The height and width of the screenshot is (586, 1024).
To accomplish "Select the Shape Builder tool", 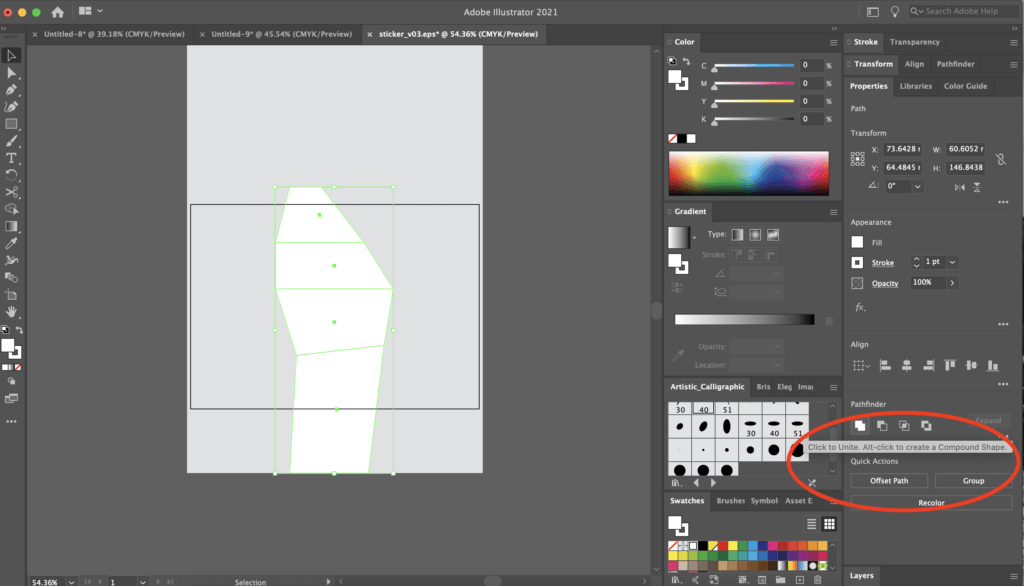I will [x=11, y=209].
